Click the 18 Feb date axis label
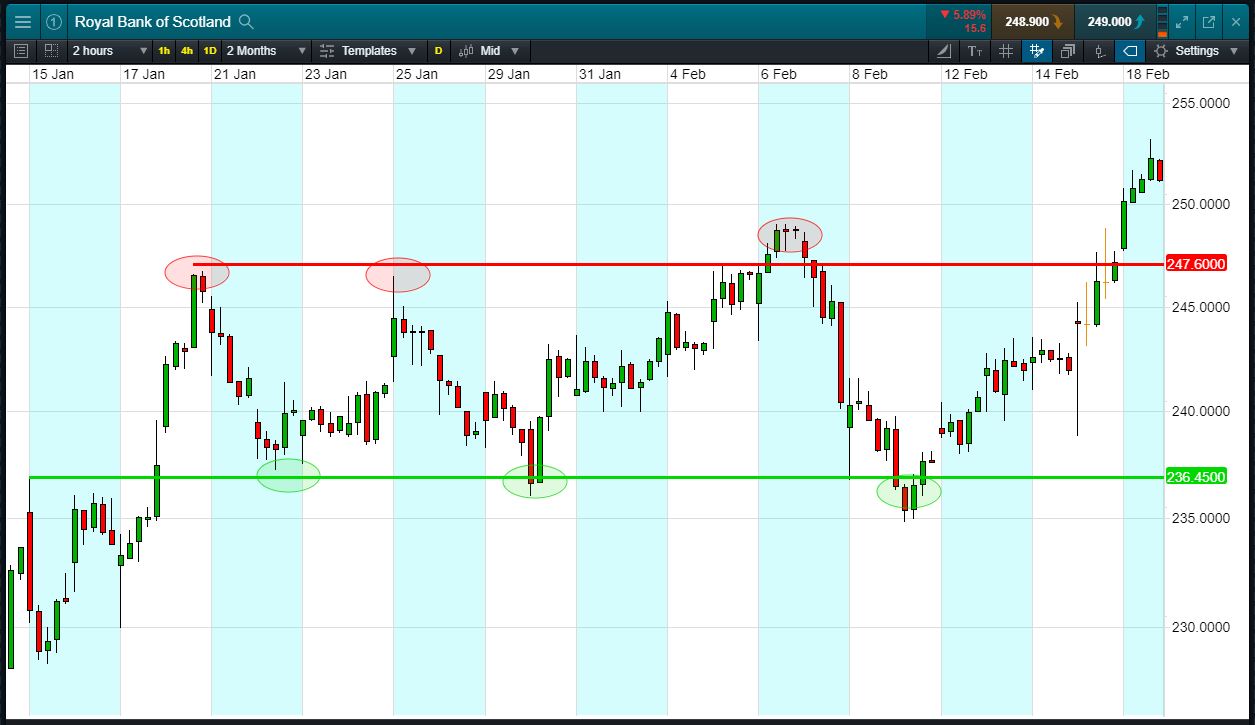Screen dimensions: 1255x725 pyautogui.click(x=1148, y=74)
